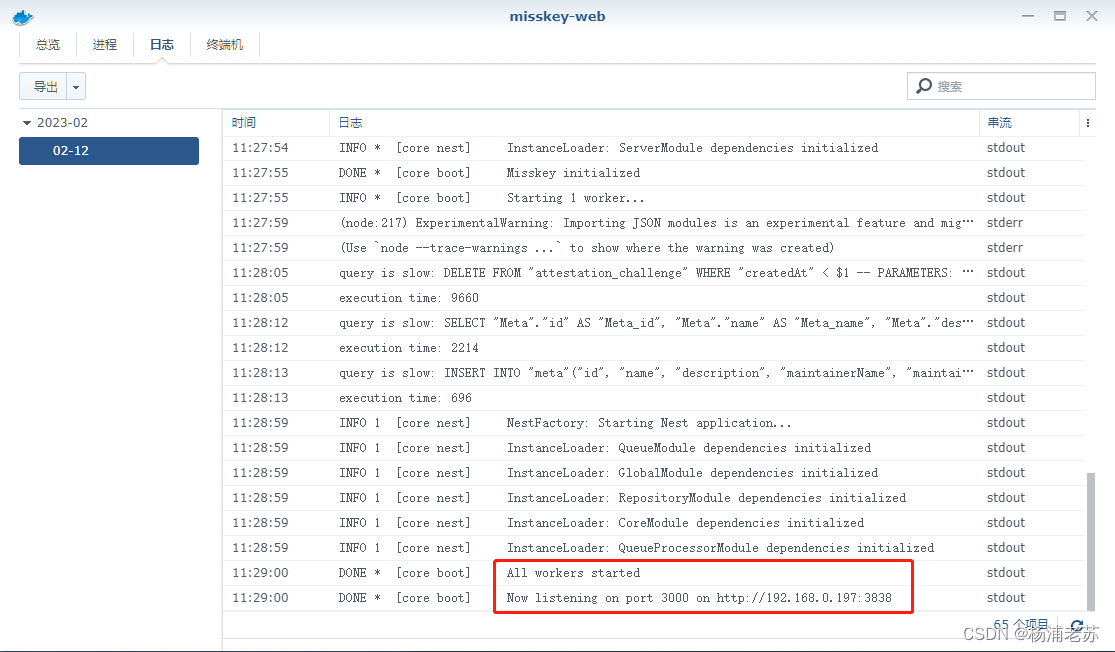Screen dimensions: 1115x652
Task: Select the 'execution time: 2214' row
Action: (654, 348)
